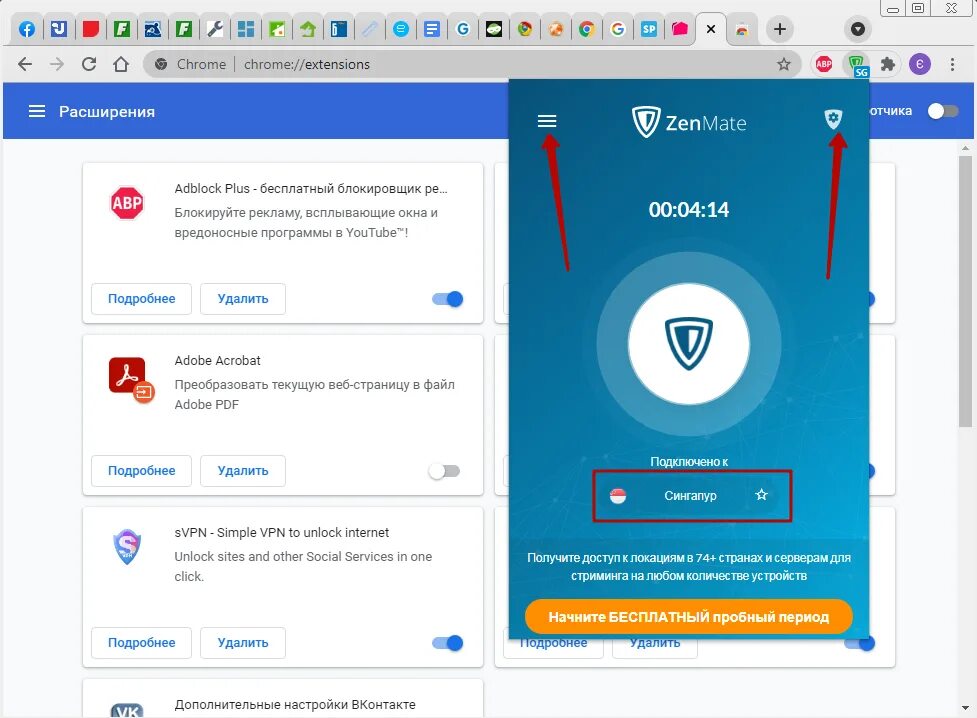Image resolution: width=977 pixels, height=718 pixels.
Task: Switch to the Chrome Web Store tab
Action: point(741,29)
